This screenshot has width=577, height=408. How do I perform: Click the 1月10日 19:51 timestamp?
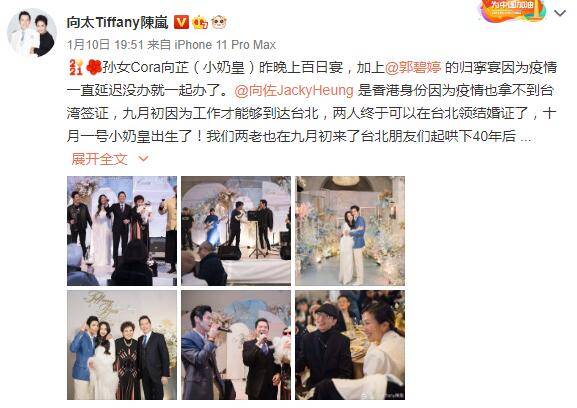(x=105, y=45)
